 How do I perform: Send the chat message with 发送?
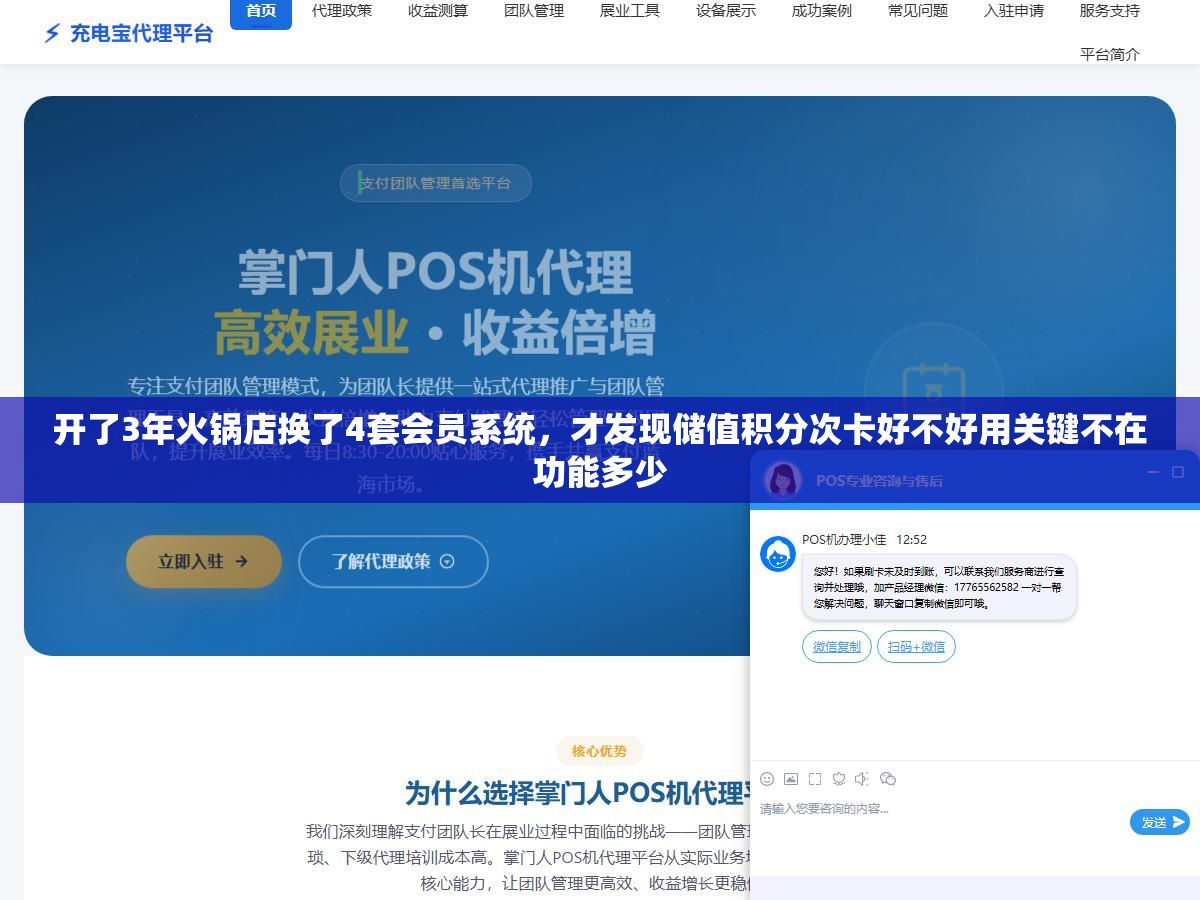tap(1160, 822)
